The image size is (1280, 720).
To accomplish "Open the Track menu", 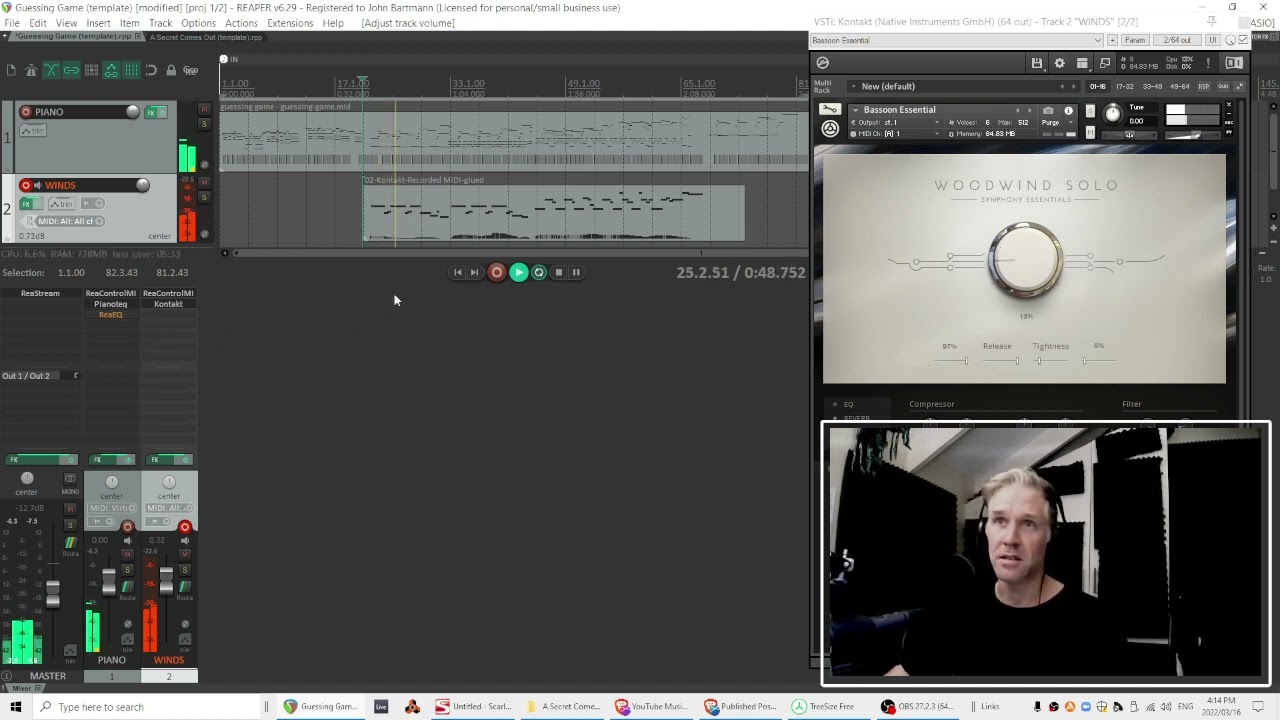I will pos(160,23).
